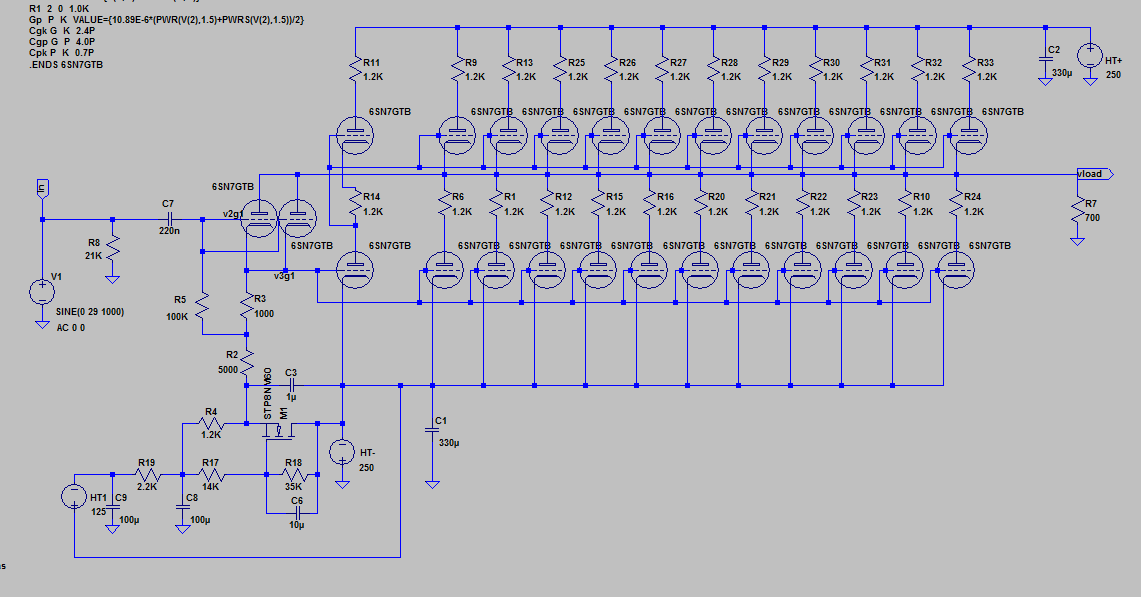The image size is (1141, 597).
Task: Select resistor R6 symbol
Action: coord(445,204)
